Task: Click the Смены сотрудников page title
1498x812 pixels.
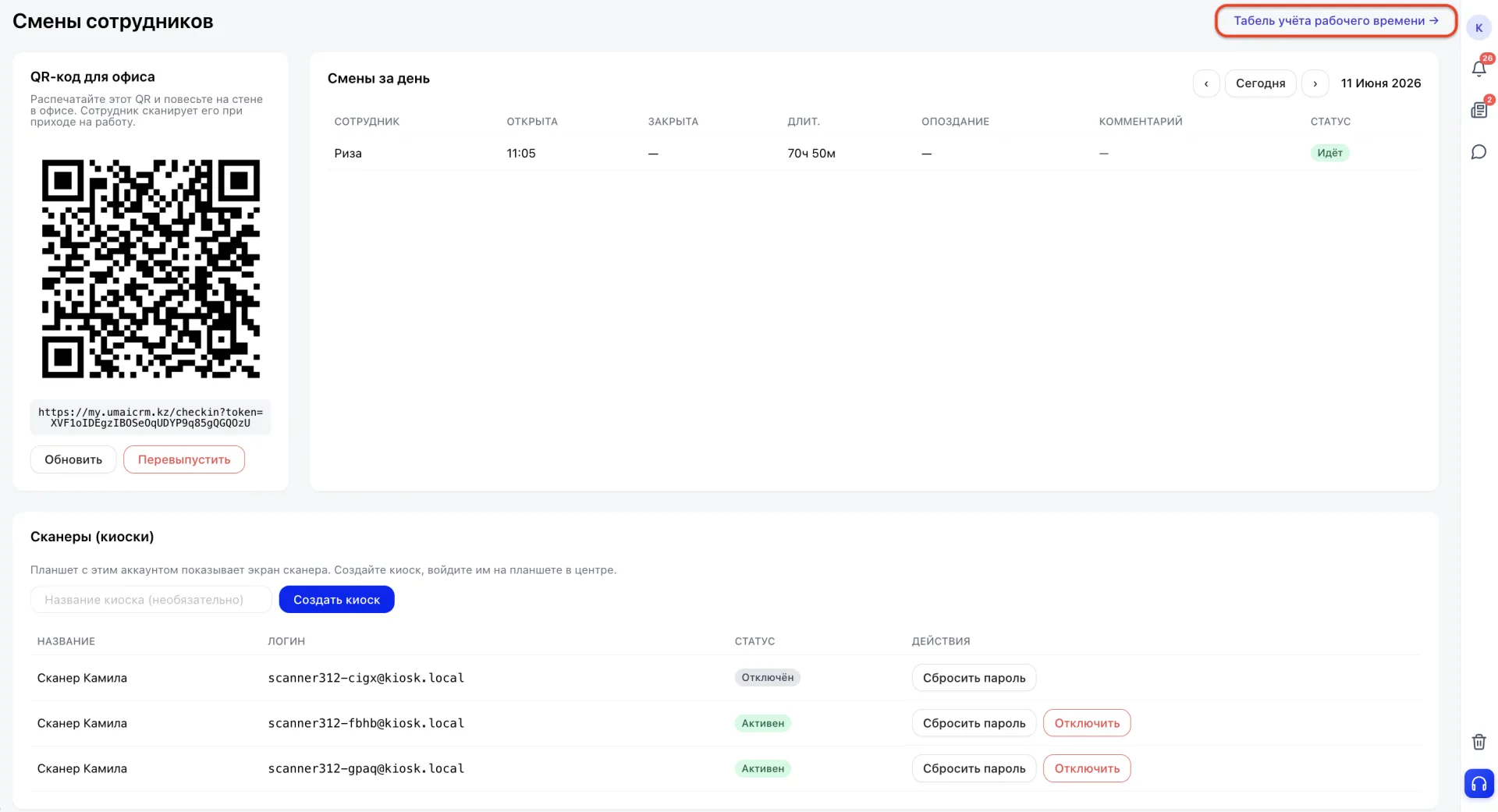Action: coord(113,22)
